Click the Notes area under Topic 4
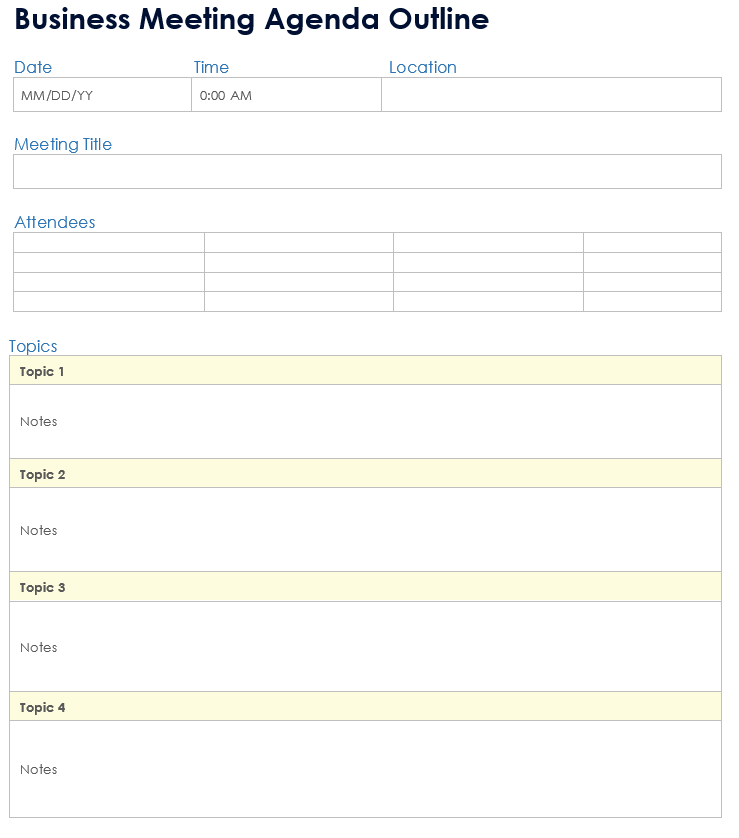 (x=365, y=769)
